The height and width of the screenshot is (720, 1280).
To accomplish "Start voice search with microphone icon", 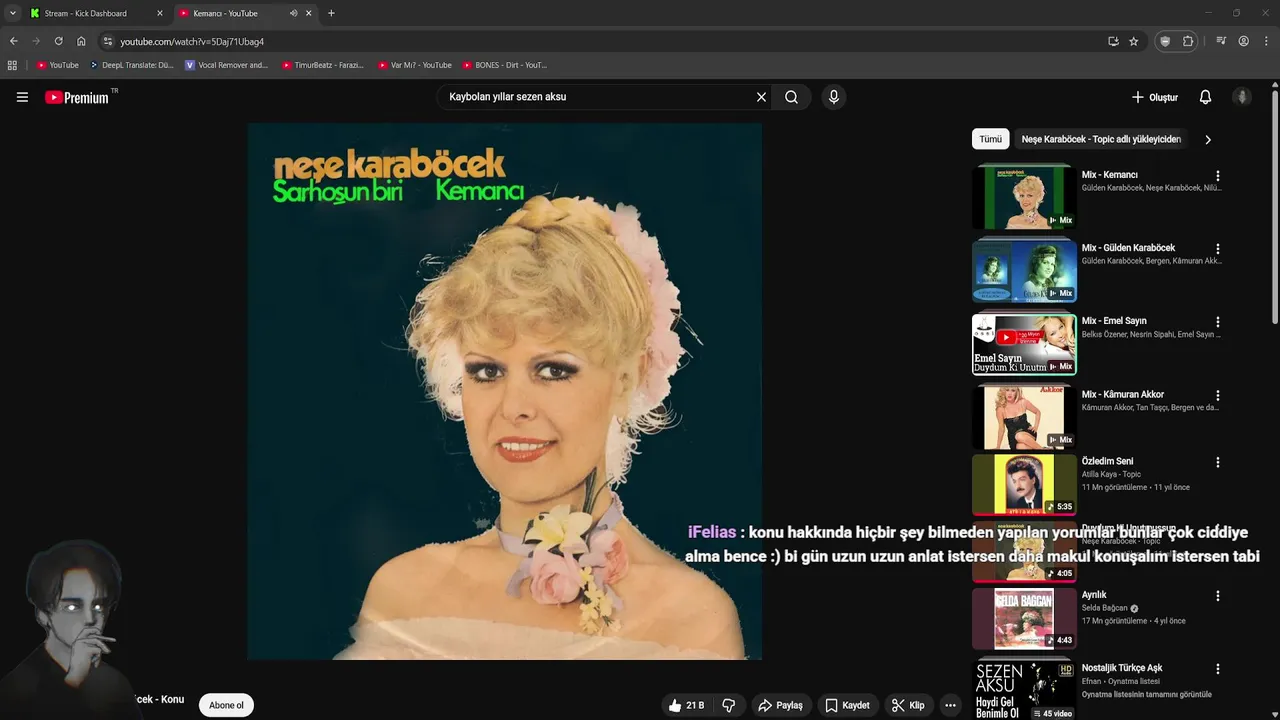I will point(833,97).
